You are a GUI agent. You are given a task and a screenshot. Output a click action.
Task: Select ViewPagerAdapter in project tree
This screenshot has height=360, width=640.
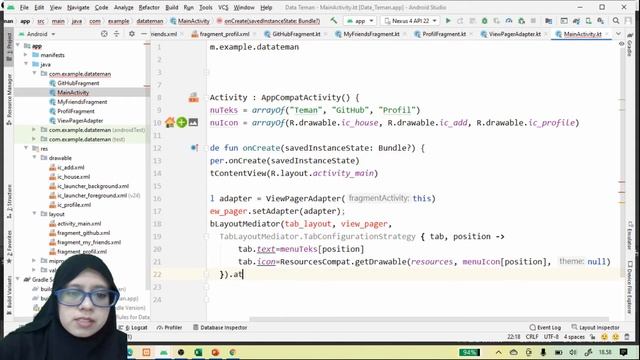point(80,120)
